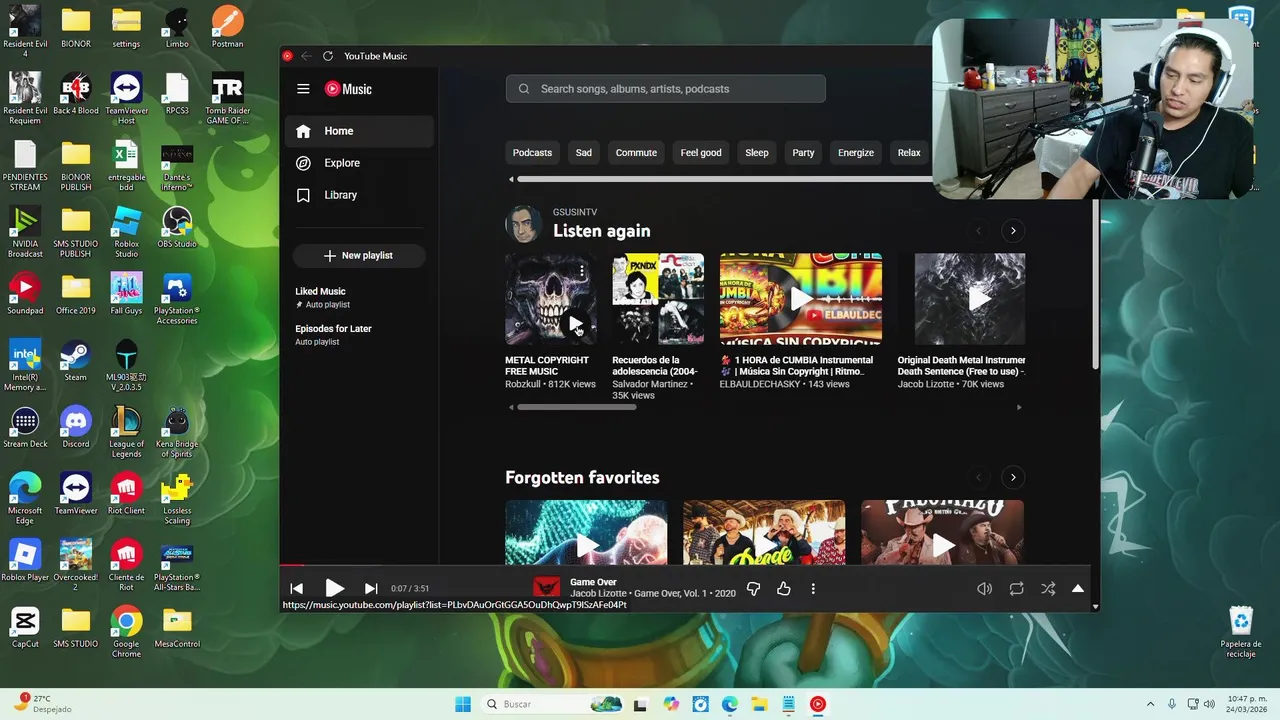Image resolution: width=1280 pixels, height=720 pixels.
Task: Open File Explorer from the taskbar
Action: pyautogui.click(x=759, y=704)
